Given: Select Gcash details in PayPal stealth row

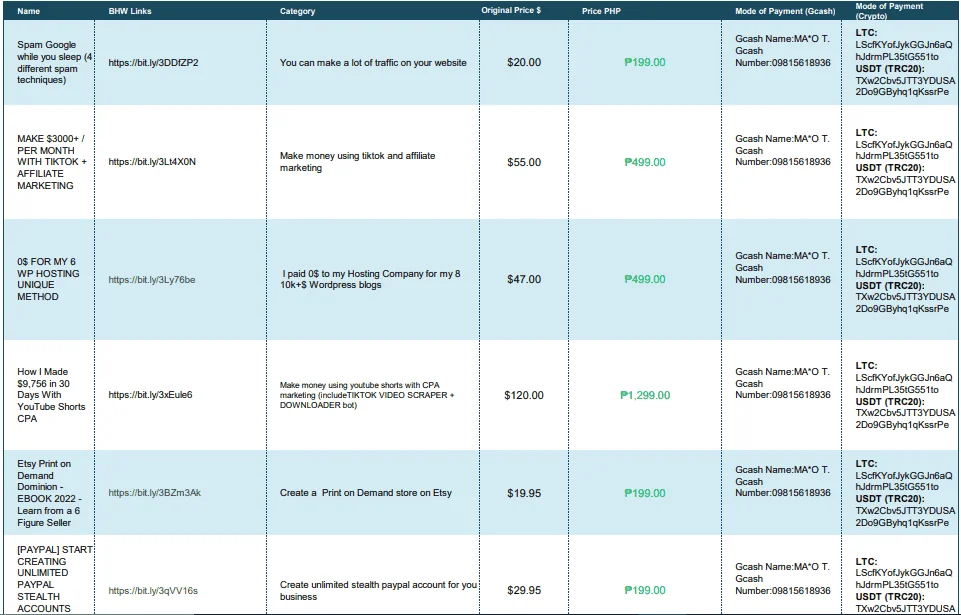Looking at the screenshot, I should [783, 579].
